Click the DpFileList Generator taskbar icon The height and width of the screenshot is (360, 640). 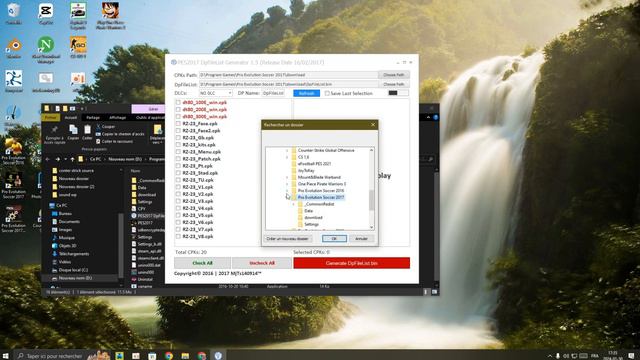(x=218, y=356)
